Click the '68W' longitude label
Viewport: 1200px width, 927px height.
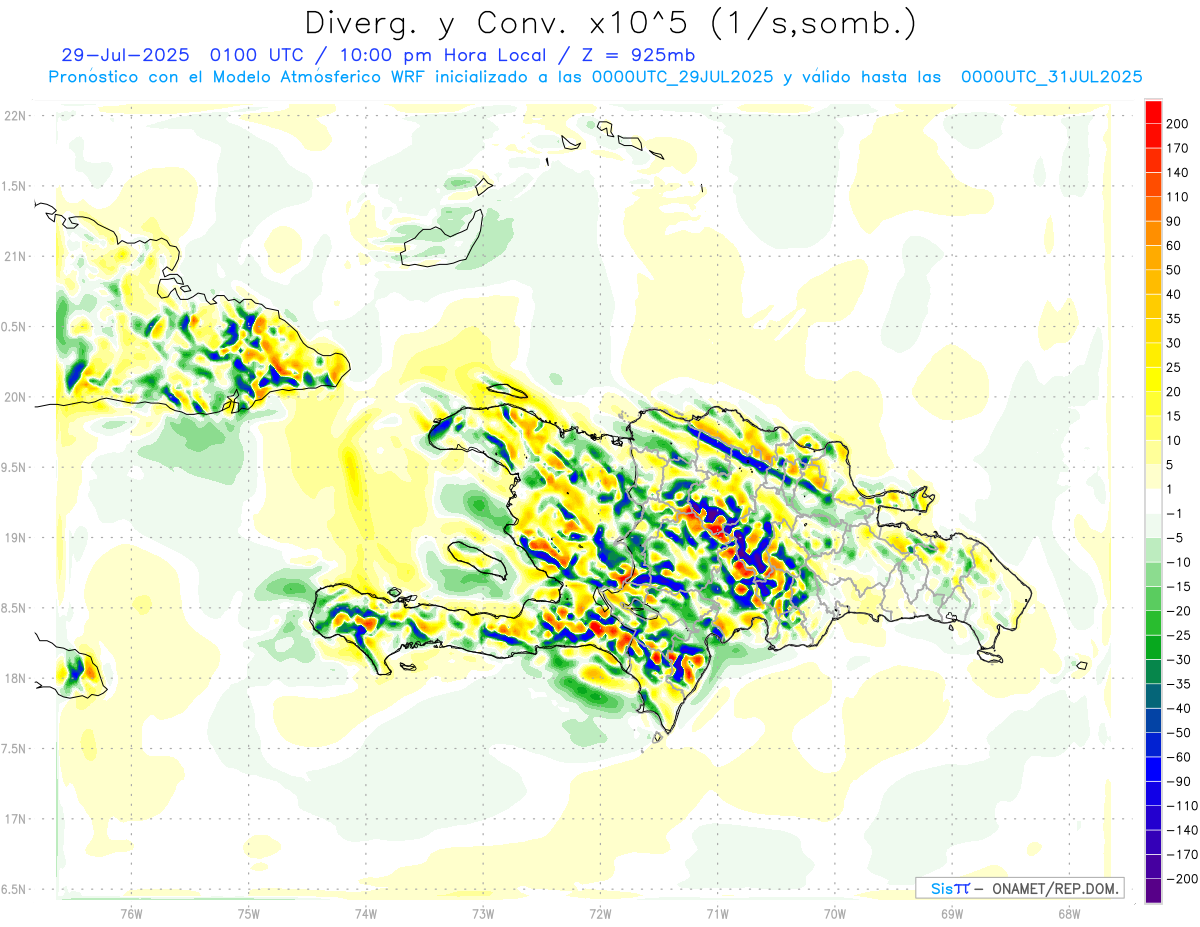(x=1069, y=913)
